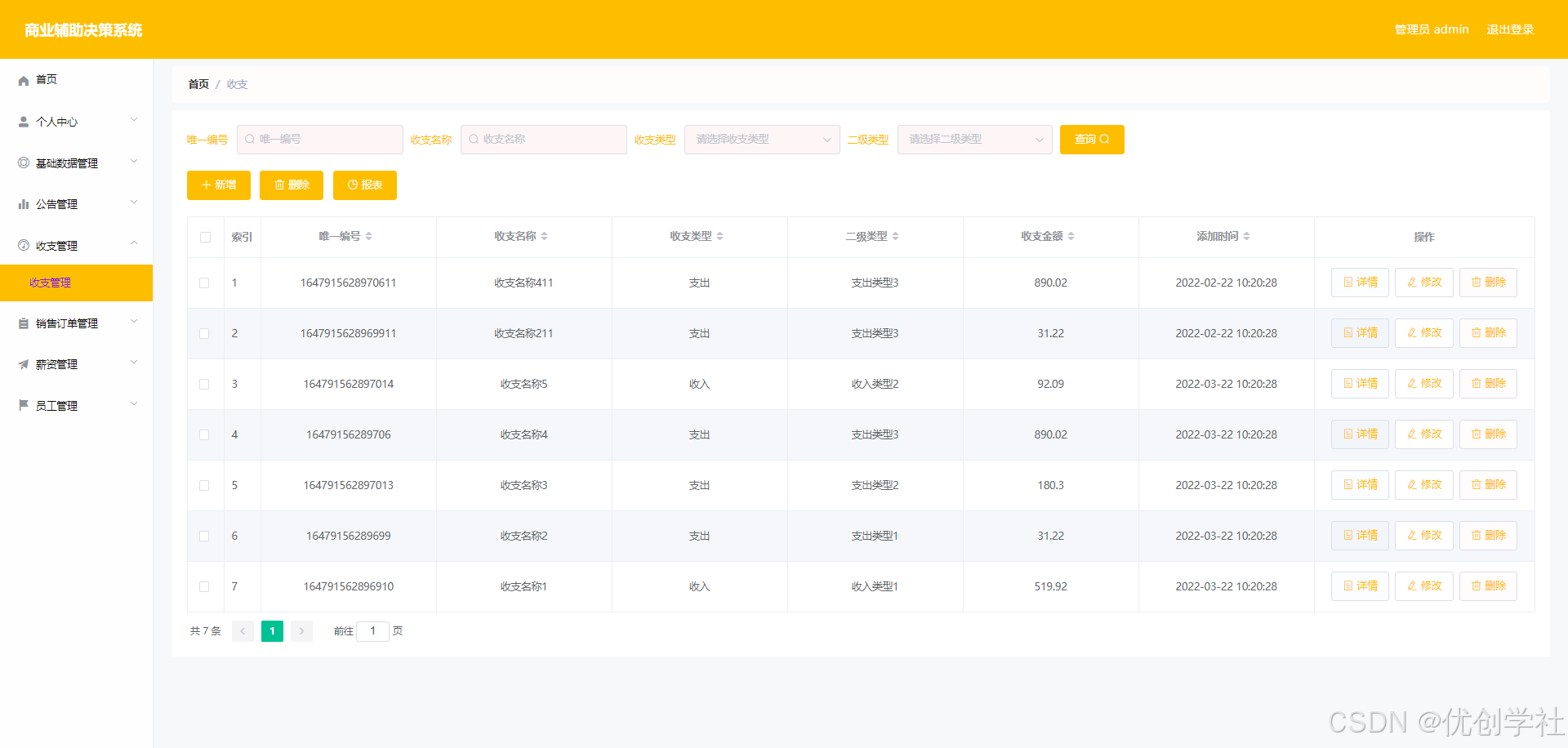The image size is (1568, 748).
Task: Click the 查询 search button
Action: pyautogui.click(x=1092, y=140)
